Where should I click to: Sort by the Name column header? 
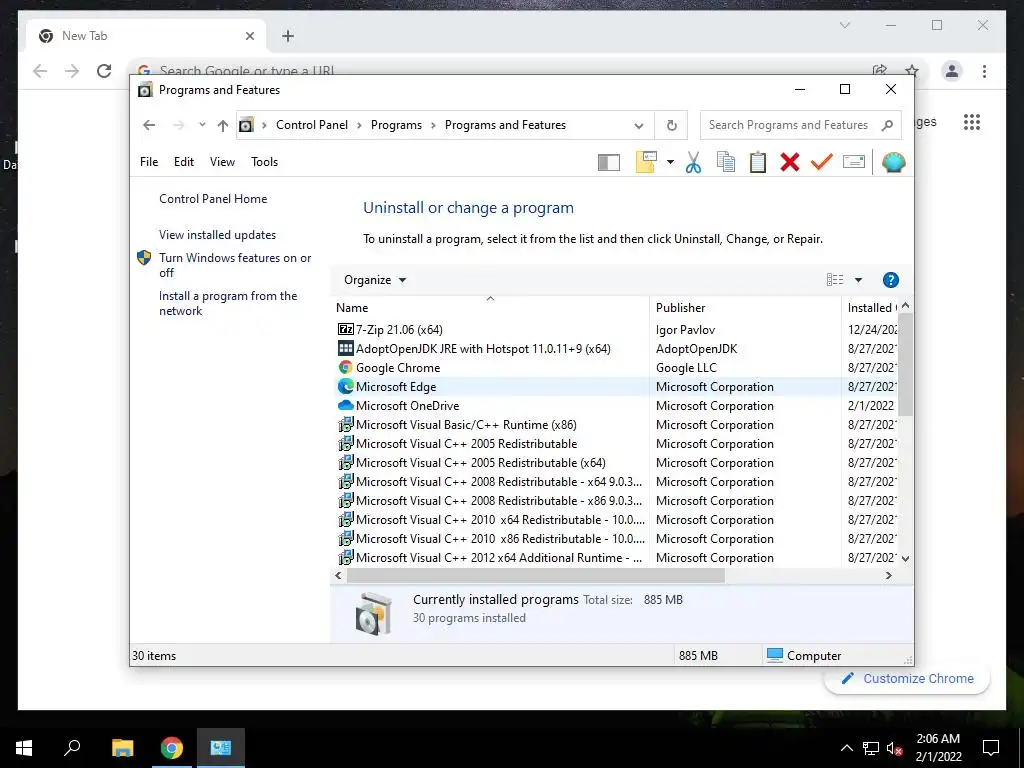point(490,308)
